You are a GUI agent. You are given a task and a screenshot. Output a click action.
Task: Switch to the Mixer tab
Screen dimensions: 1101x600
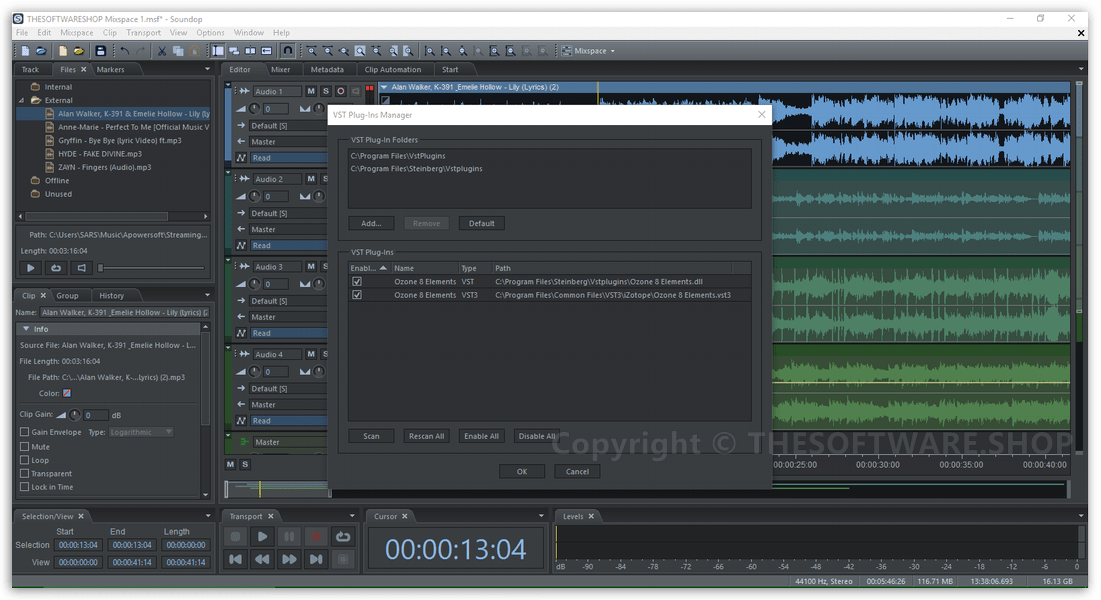click(280, 69)
